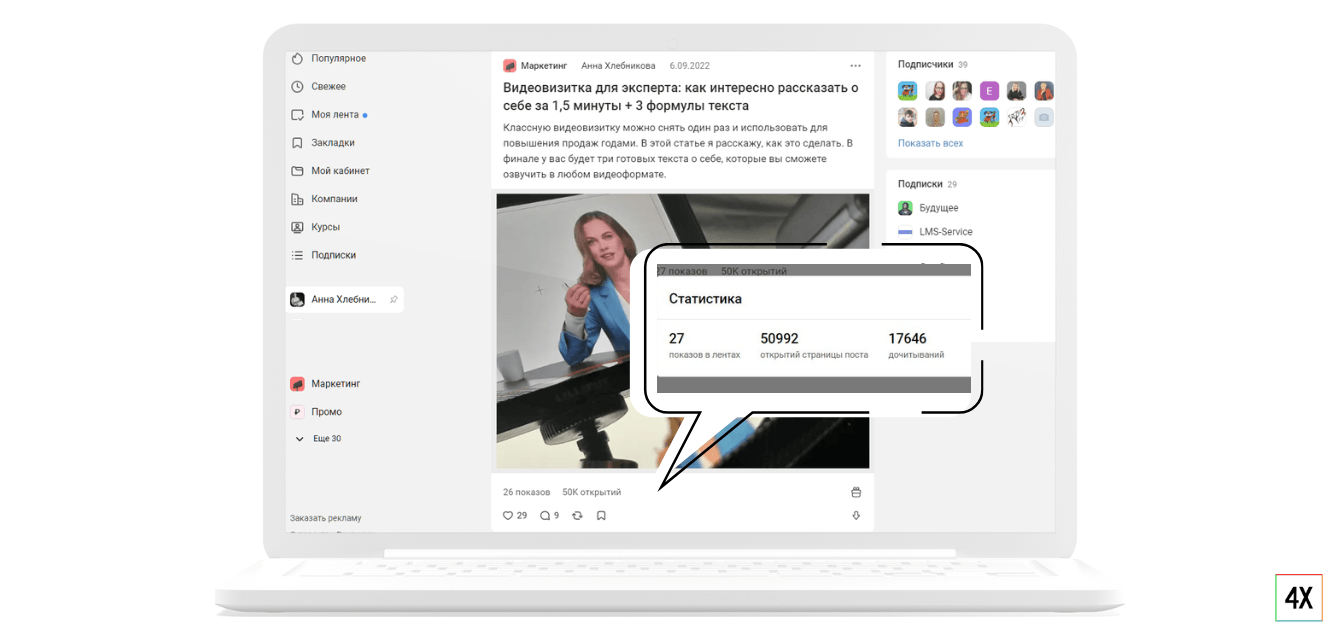Open the Курсы section
This screenshot has width=1340, height=640.
(x=315, y=227)
